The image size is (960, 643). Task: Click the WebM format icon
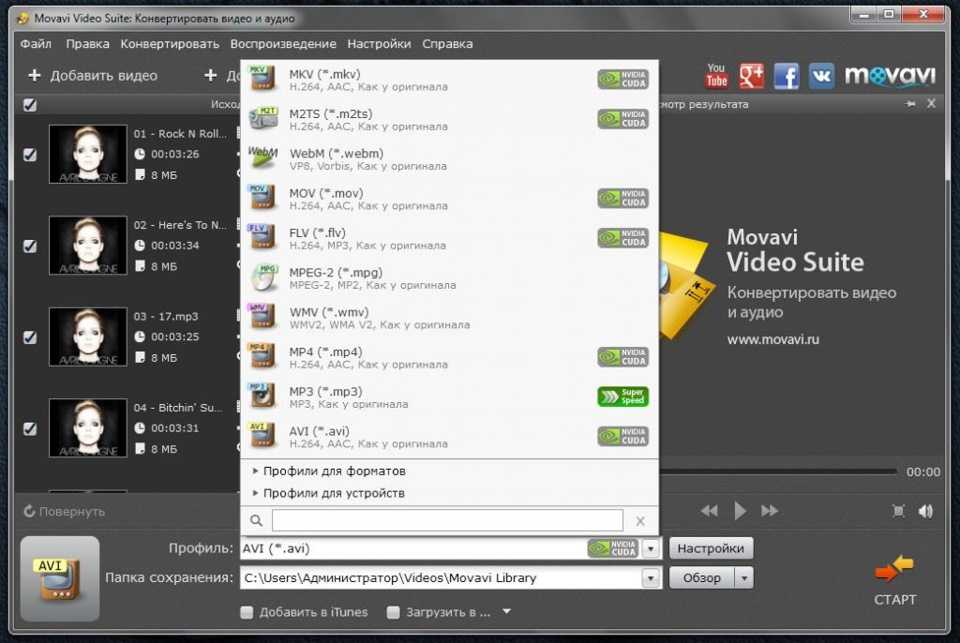click(263, 158)
